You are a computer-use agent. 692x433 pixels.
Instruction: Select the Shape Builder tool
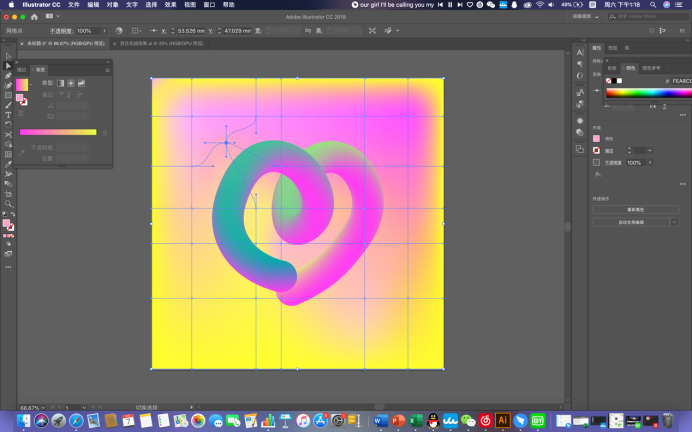pyautogui.click(x=8, y=144)
